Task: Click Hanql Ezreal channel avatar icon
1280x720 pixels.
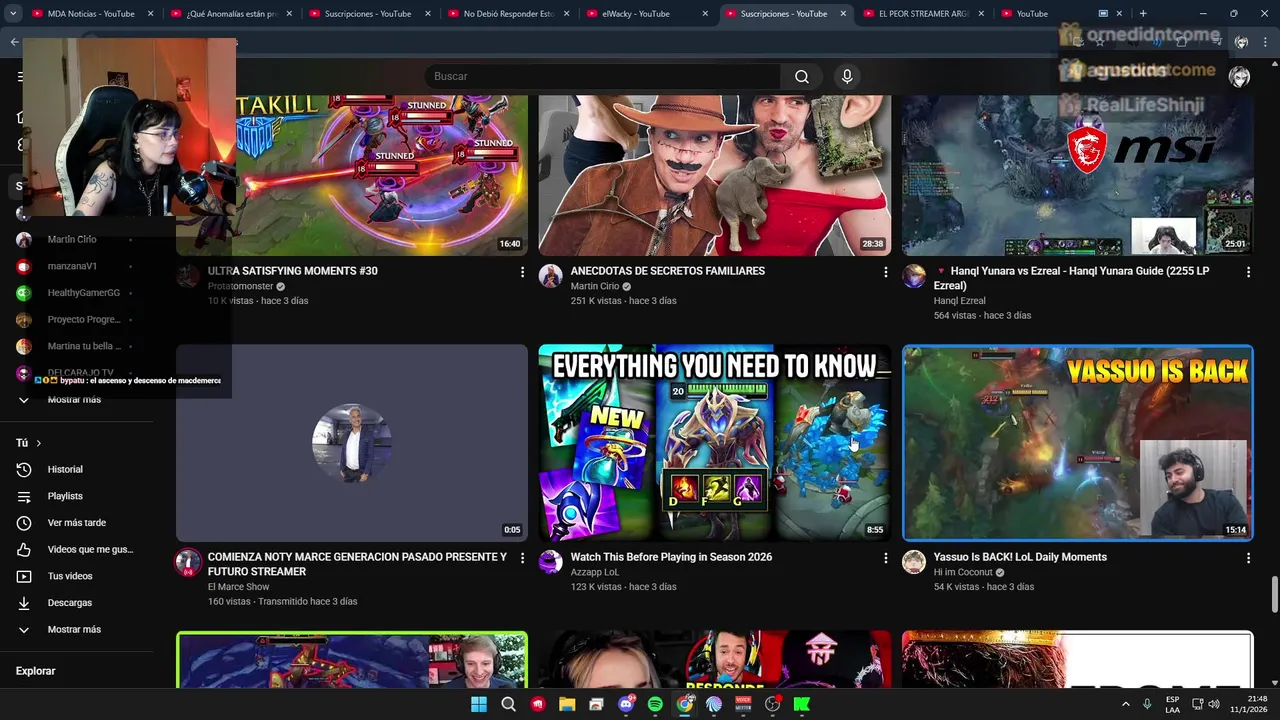Action: [914, 276]
